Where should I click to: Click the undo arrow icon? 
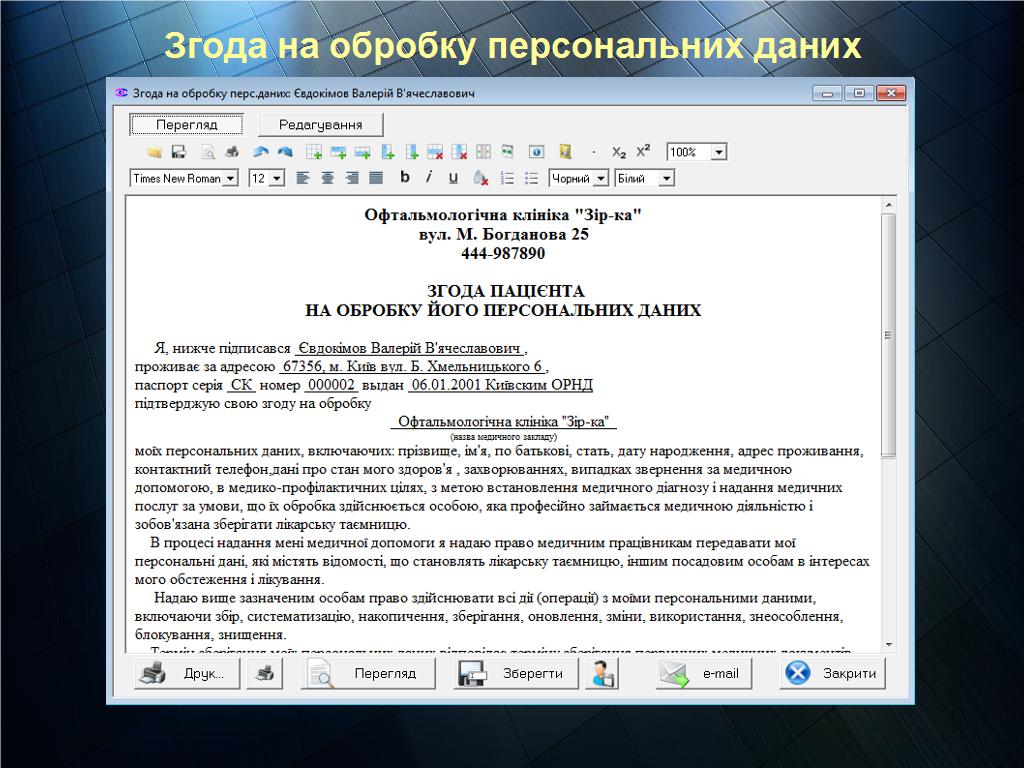(260, 153)
